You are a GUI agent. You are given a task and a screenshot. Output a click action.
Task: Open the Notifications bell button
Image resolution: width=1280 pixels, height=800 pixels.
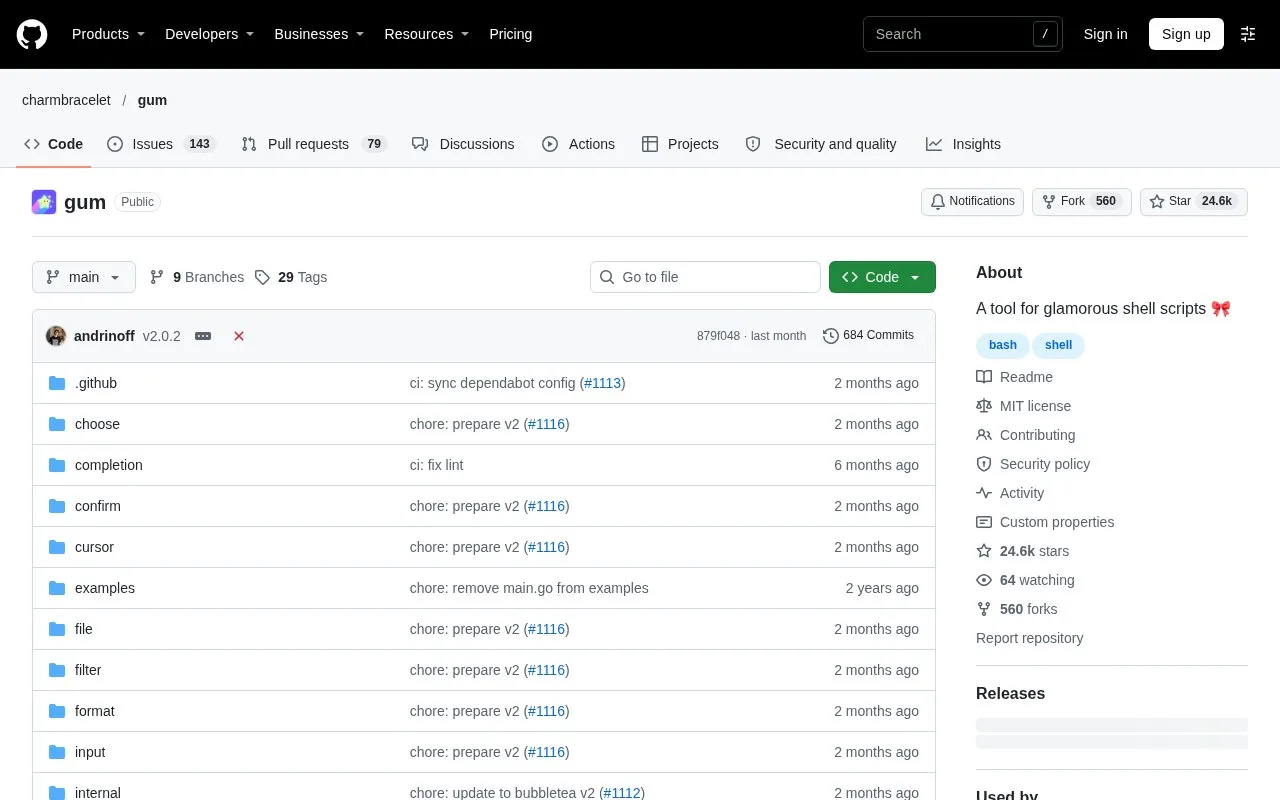[972, 201]
